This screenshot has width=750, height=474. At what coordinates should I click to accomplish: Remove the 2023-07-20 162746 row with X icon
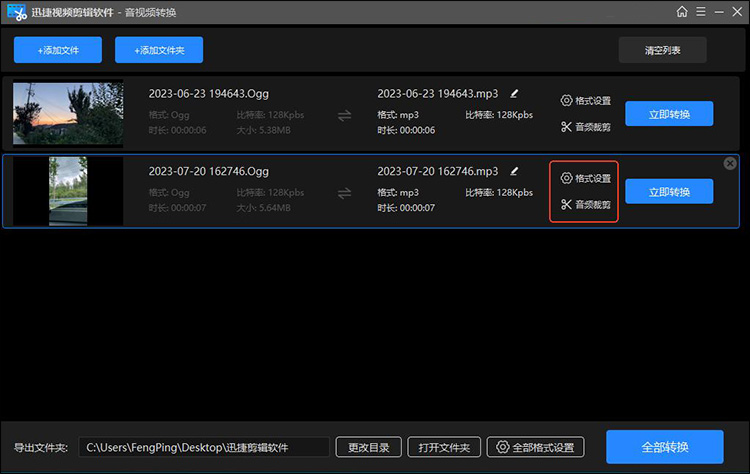pos(730,164)
